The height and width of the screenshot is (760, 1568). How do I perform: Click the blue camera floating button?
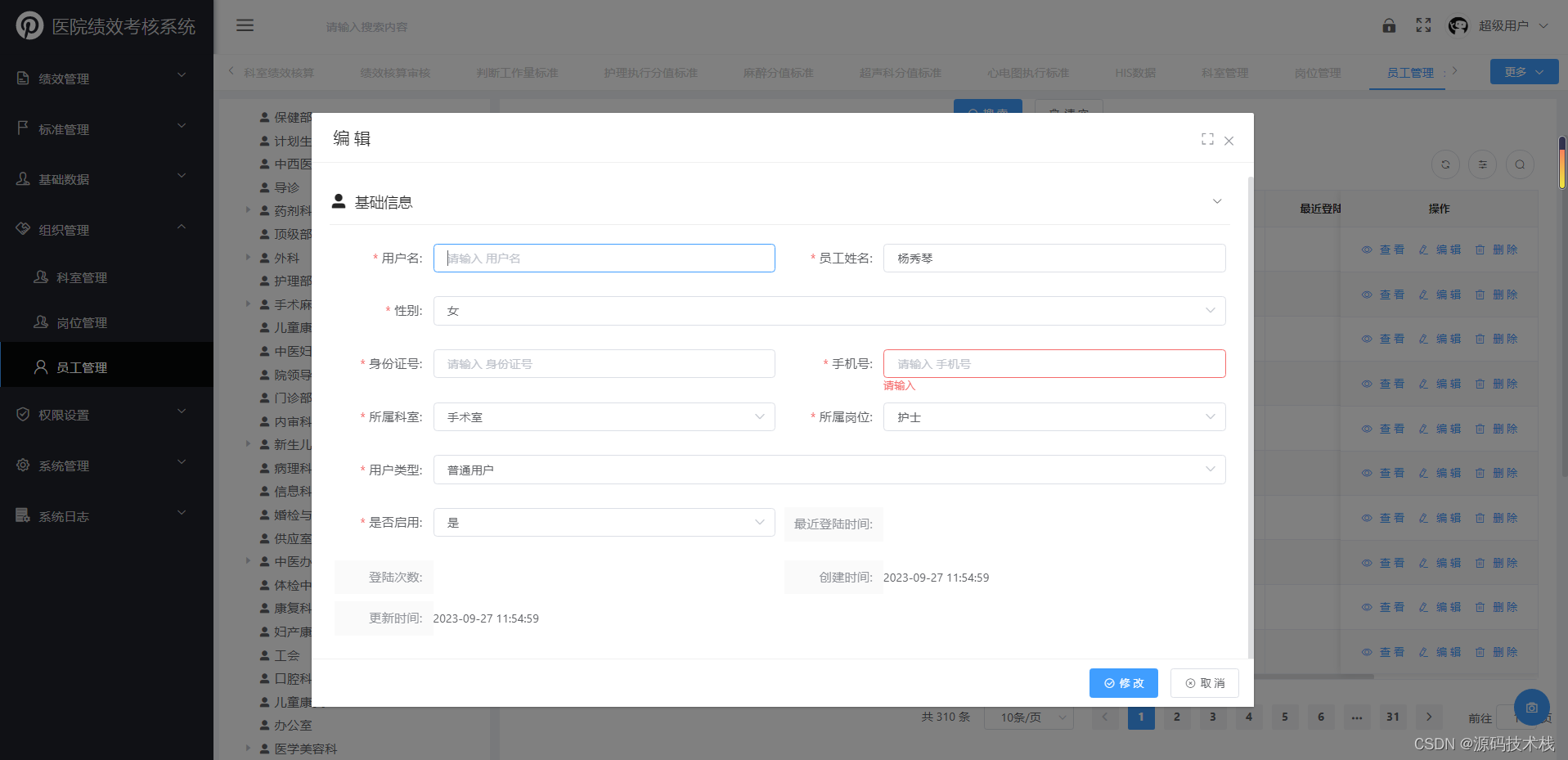[x=1531, y=708]
